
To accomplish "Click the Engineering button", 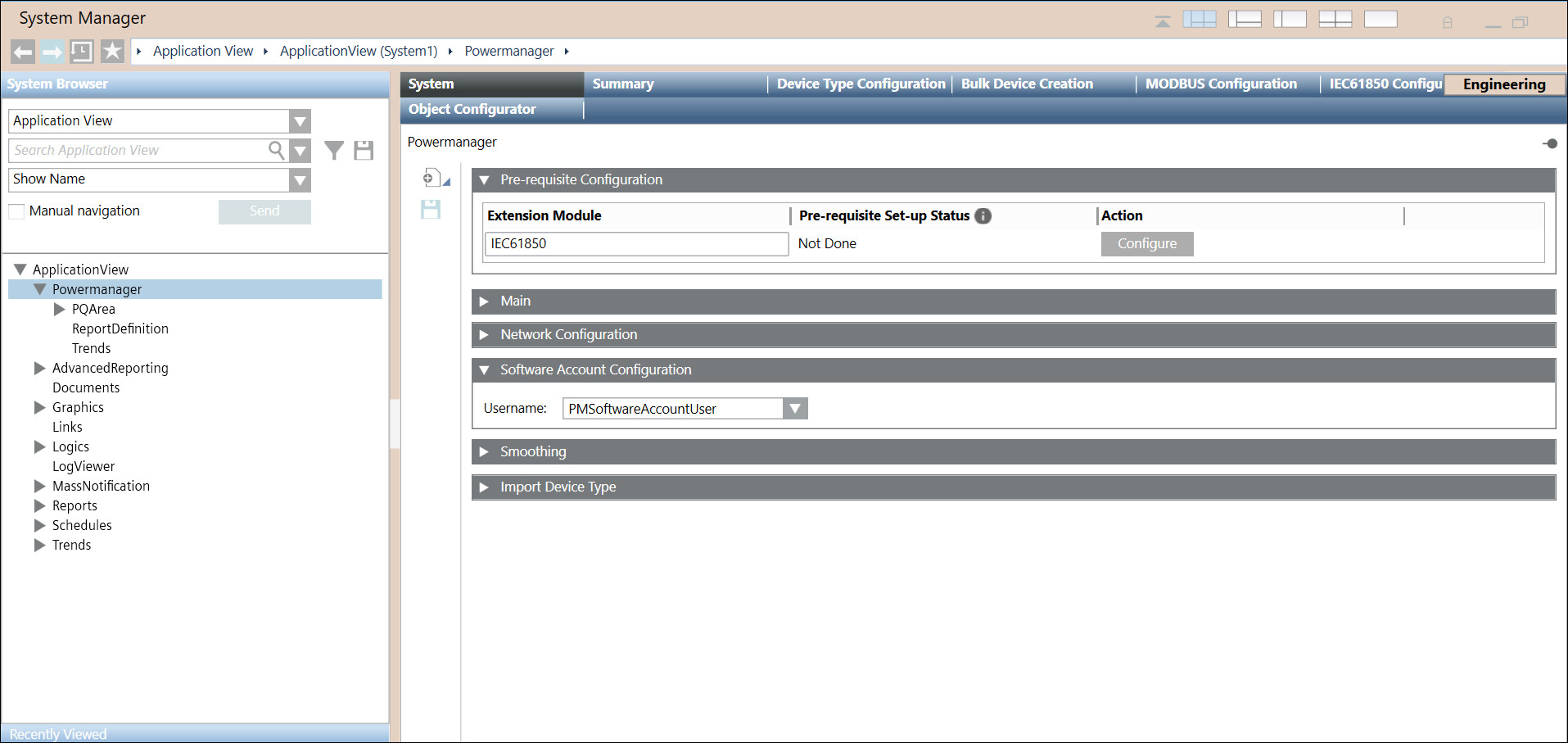I will click(x=1503, y=84).
